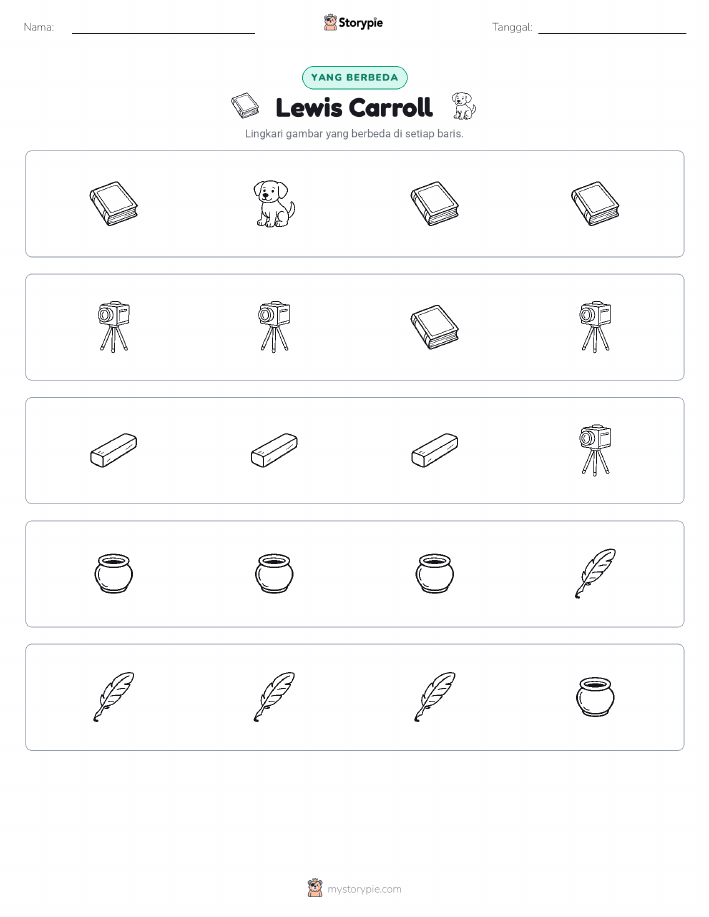Click the Storypie logo at the top
The image size is (709, 917).
pos(353,23)
